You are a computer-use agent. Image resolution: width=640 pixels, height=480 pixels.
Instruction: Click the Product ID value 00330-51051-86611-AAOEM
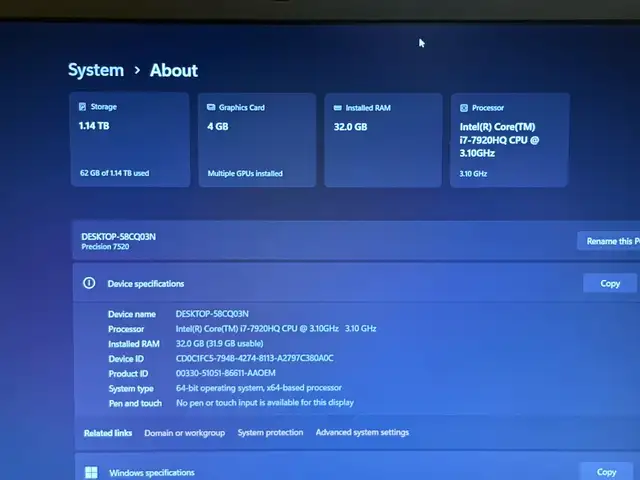(x=225, y=373)
